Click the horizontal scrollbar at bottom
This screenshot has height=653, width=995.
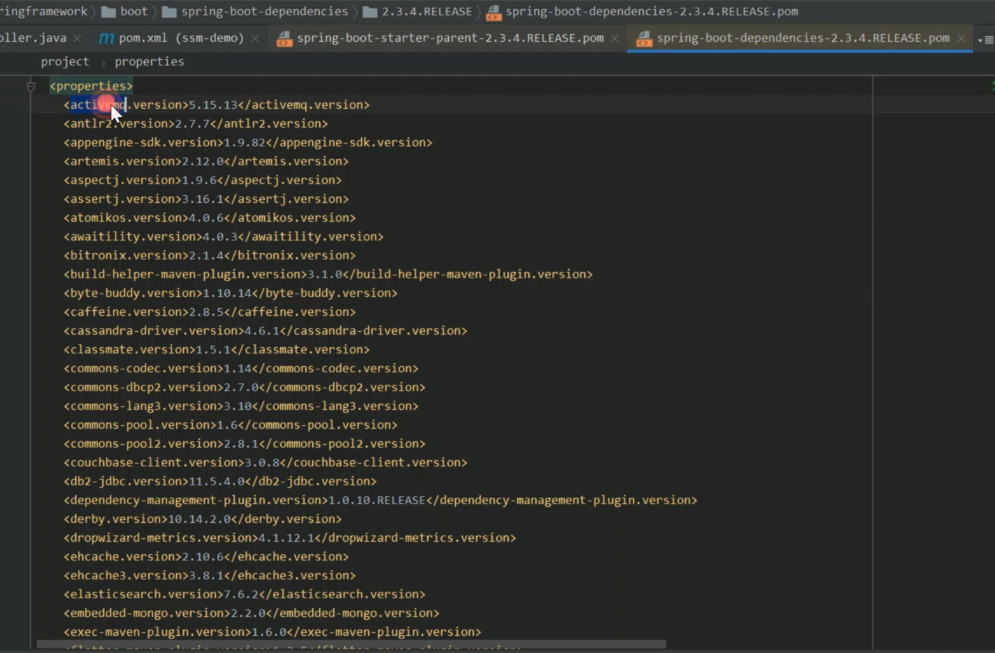(x=352, y=644)
